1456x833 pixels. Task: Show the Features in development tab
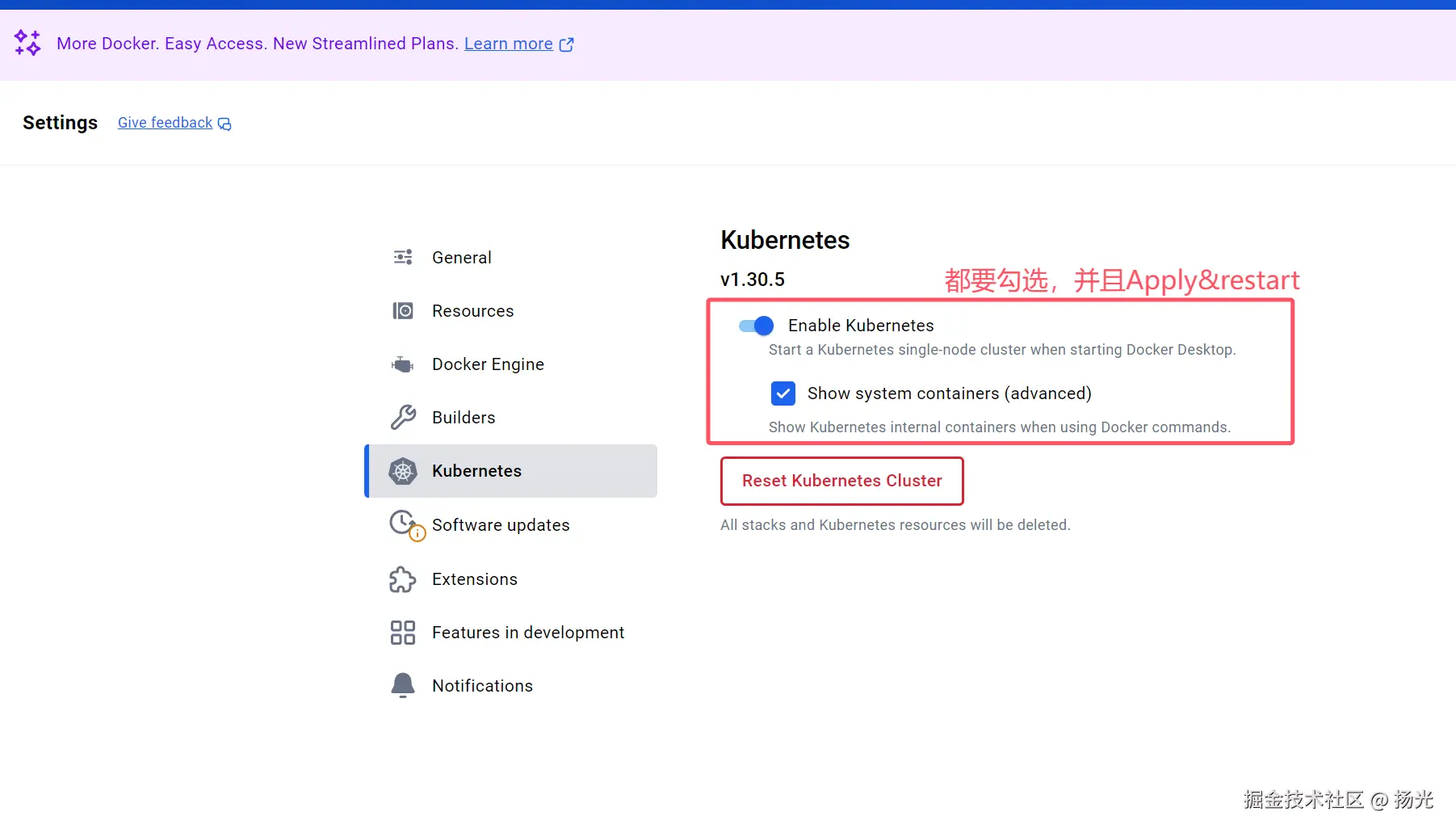511,633
